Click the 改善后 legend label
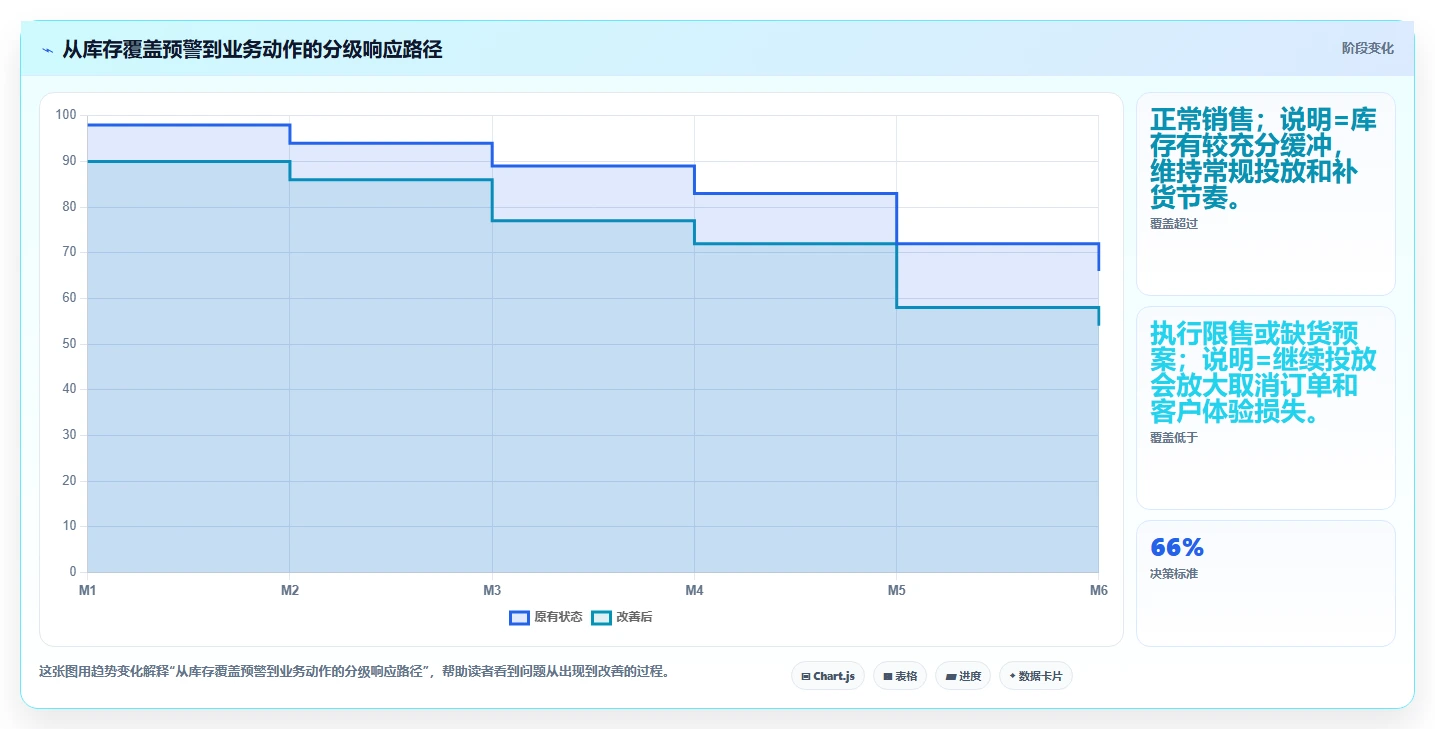Screen dimensions: 1435x729 (x=634, y=618)
